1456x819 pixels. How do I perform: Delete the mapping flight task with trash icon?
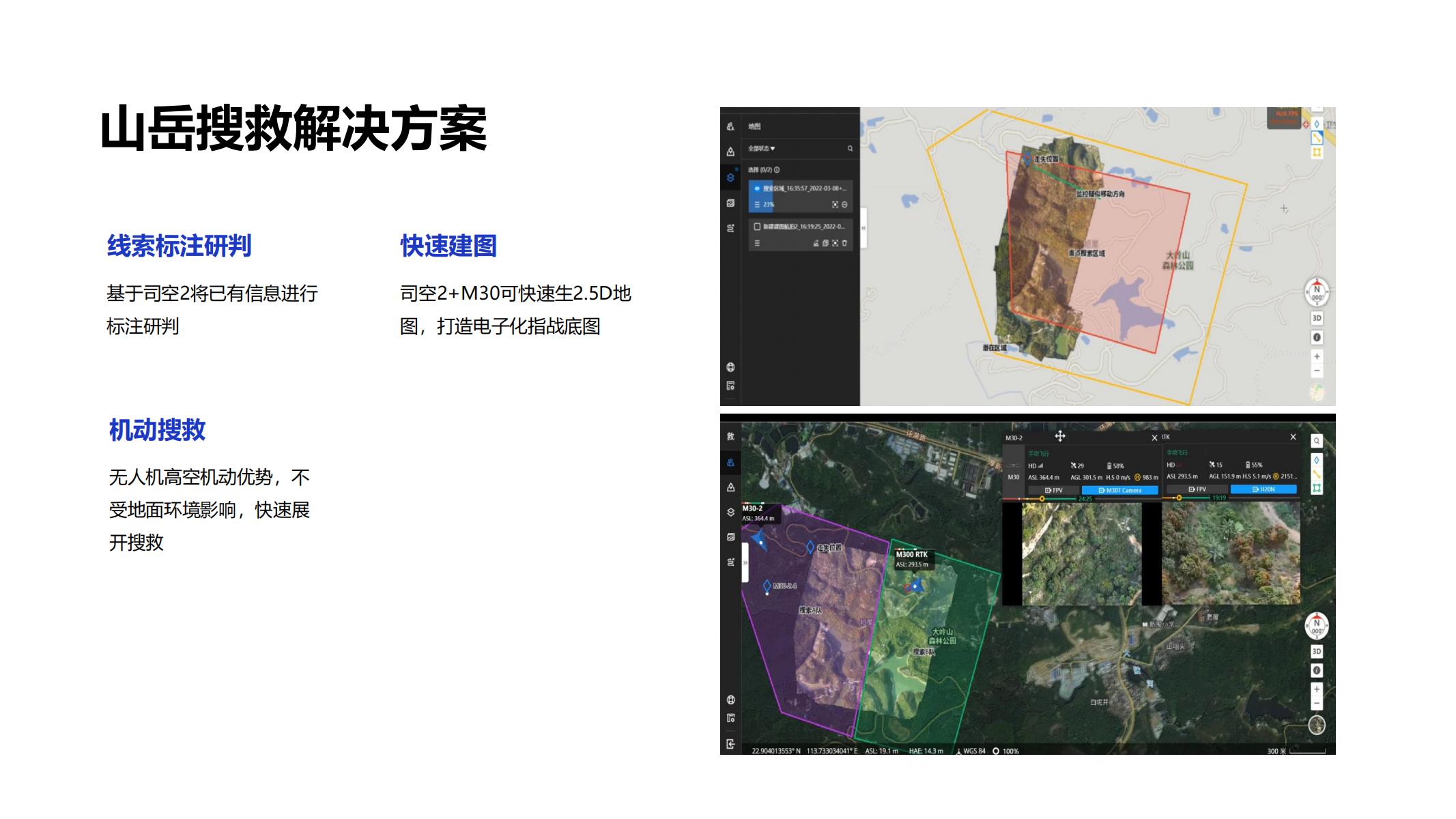(x=844, y=243)
